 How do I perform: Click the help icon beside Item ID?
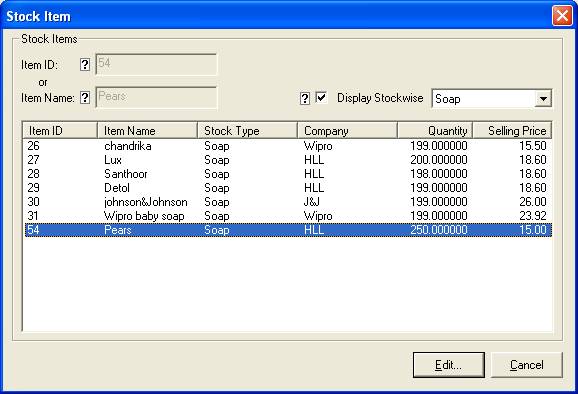85,65
